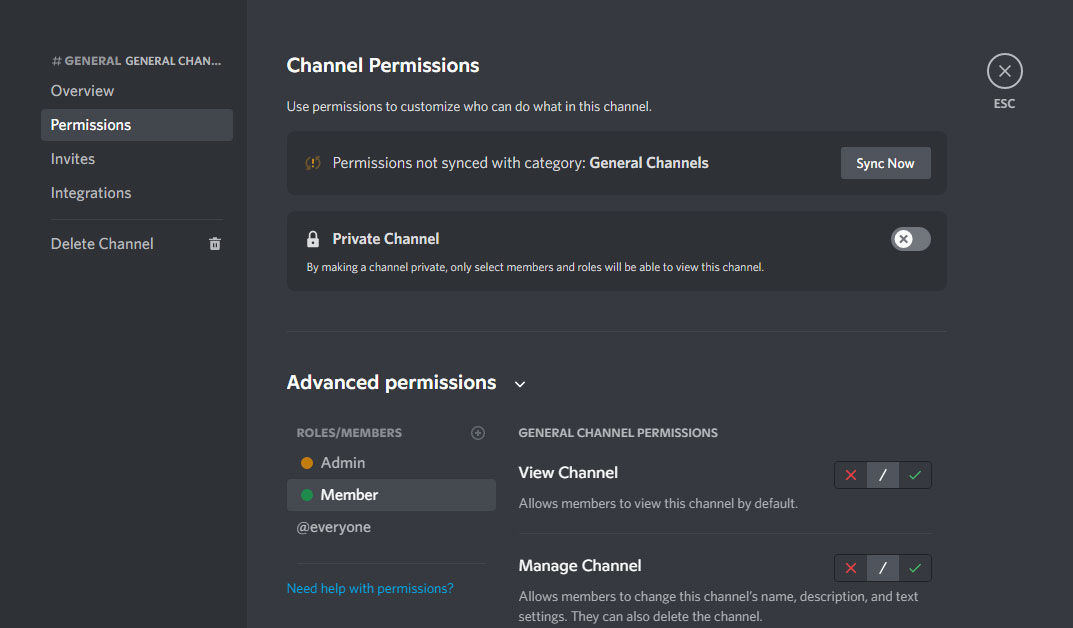Click the trash icon next to Delete Channel
The height and width of the screenshot is (628, 1073).
(x=214, y=243)
